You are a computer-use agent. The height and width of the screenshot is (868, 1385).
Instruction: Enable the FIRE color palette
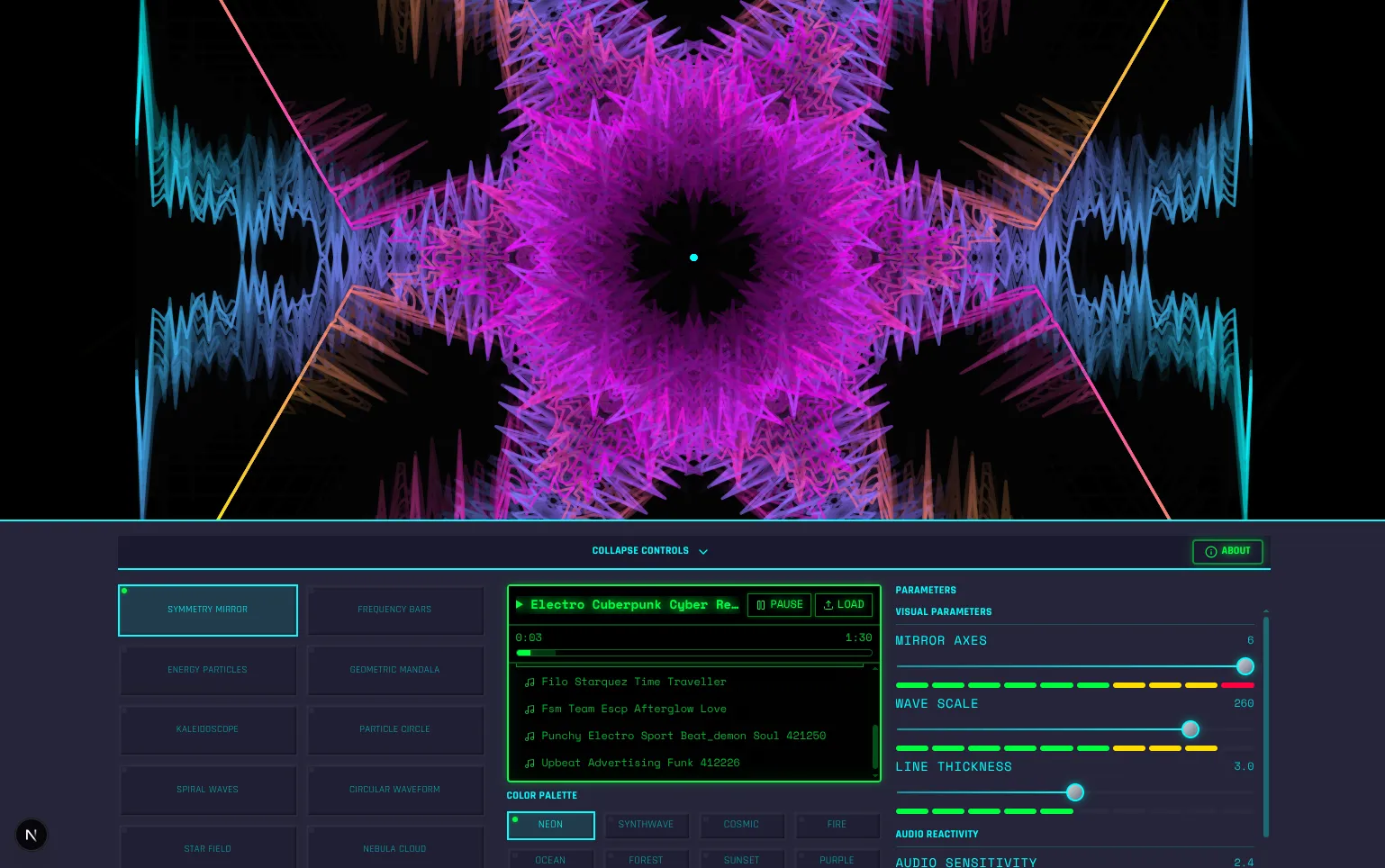click(x=837, y=825)
